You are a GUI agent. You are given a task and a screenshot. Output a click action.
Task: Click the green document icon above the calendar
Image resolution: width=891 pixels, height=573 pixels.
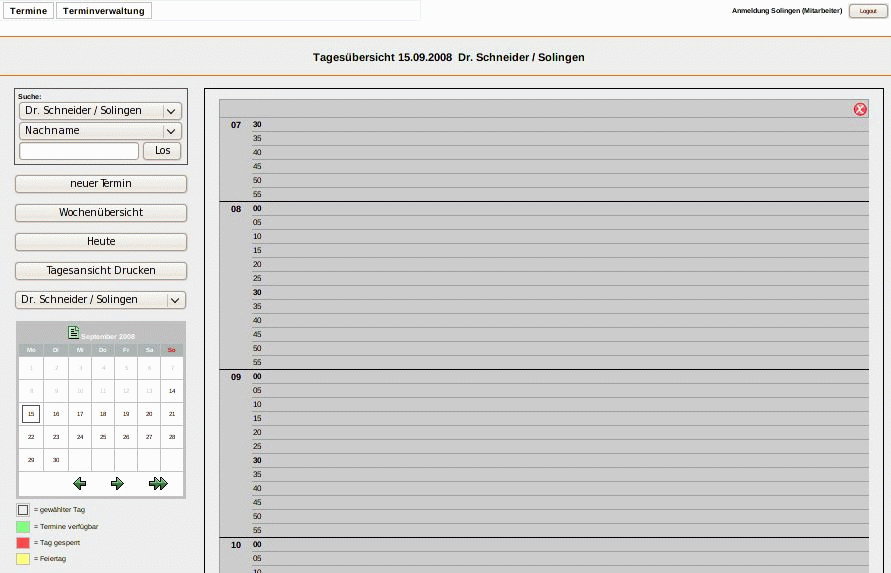point(73,332)
